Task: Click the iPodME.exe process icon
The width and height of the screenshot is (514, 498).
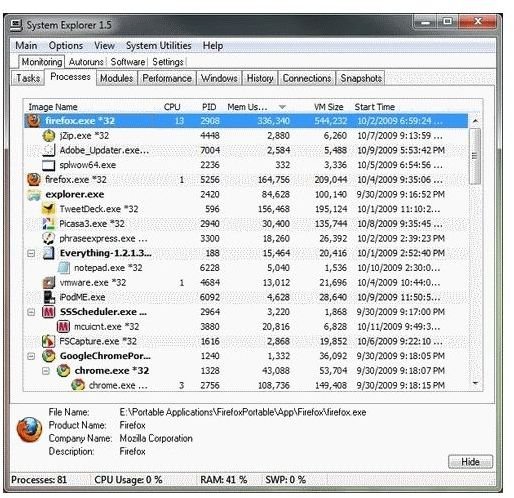Action: coord(49,297)
